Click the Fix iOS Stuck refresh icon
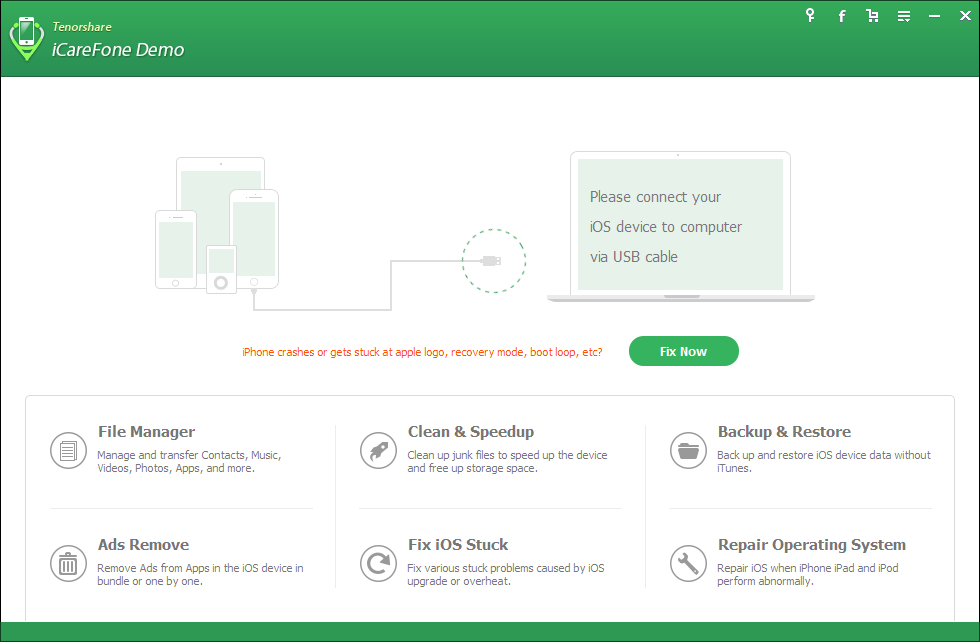980x642 pixels. coord(378,563)
